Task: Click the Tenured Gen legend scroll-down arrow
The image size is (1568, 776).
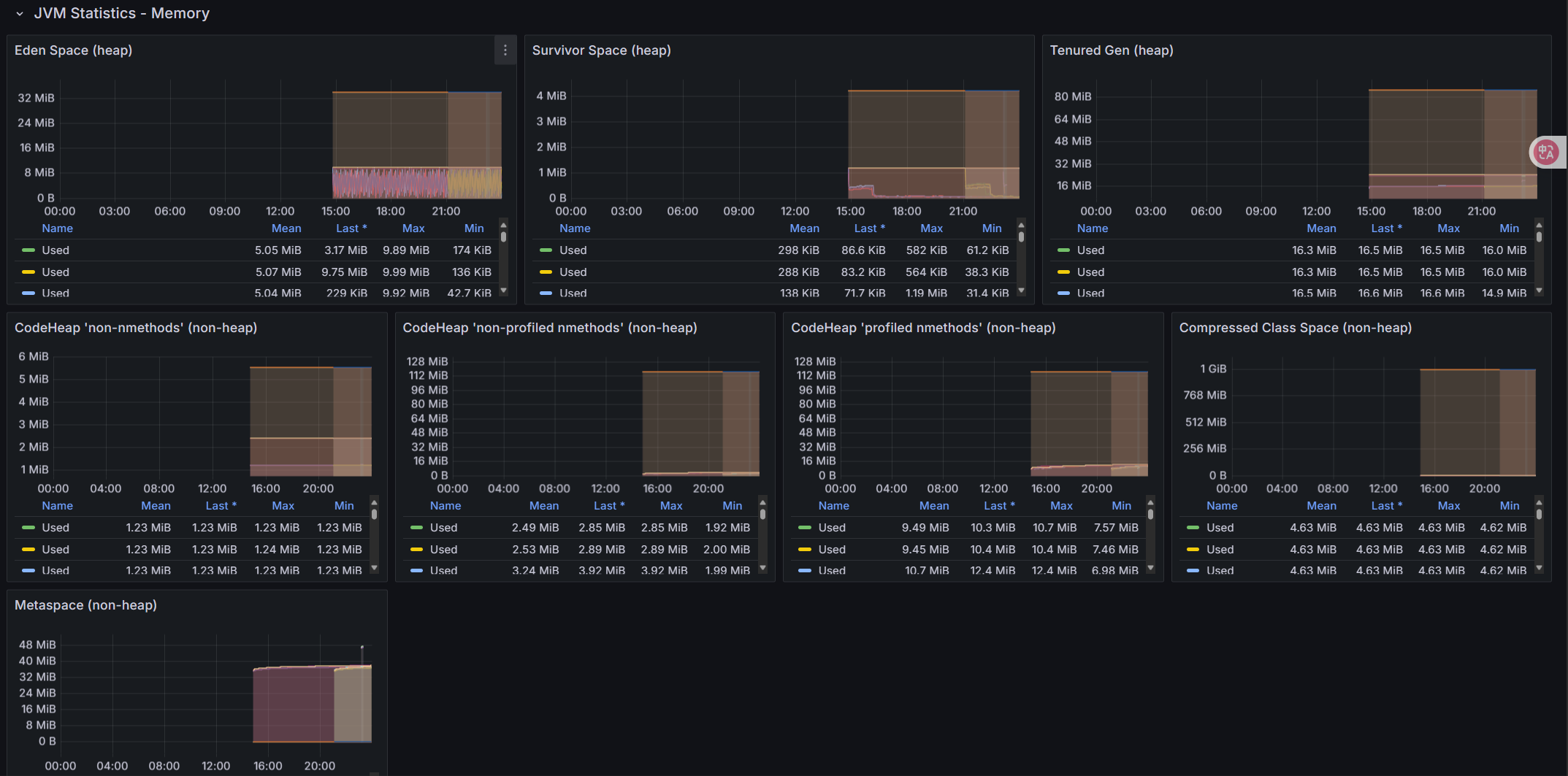Action: coord(1539,291)
